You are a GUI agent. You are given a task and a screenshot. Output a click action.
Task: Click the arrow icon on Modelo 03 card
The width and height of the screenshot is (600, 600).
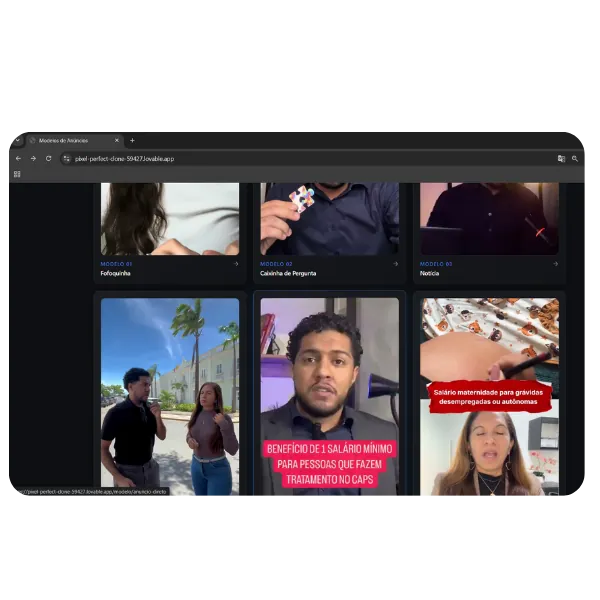coord(556,264)
